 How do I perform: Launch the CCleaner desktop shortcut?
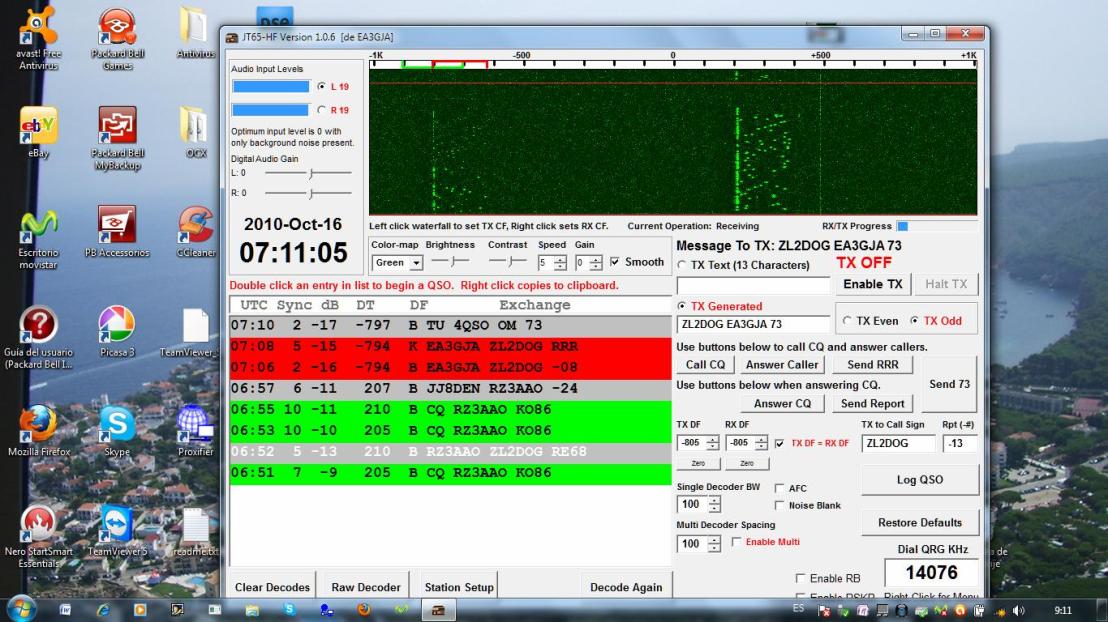(194, 225)
